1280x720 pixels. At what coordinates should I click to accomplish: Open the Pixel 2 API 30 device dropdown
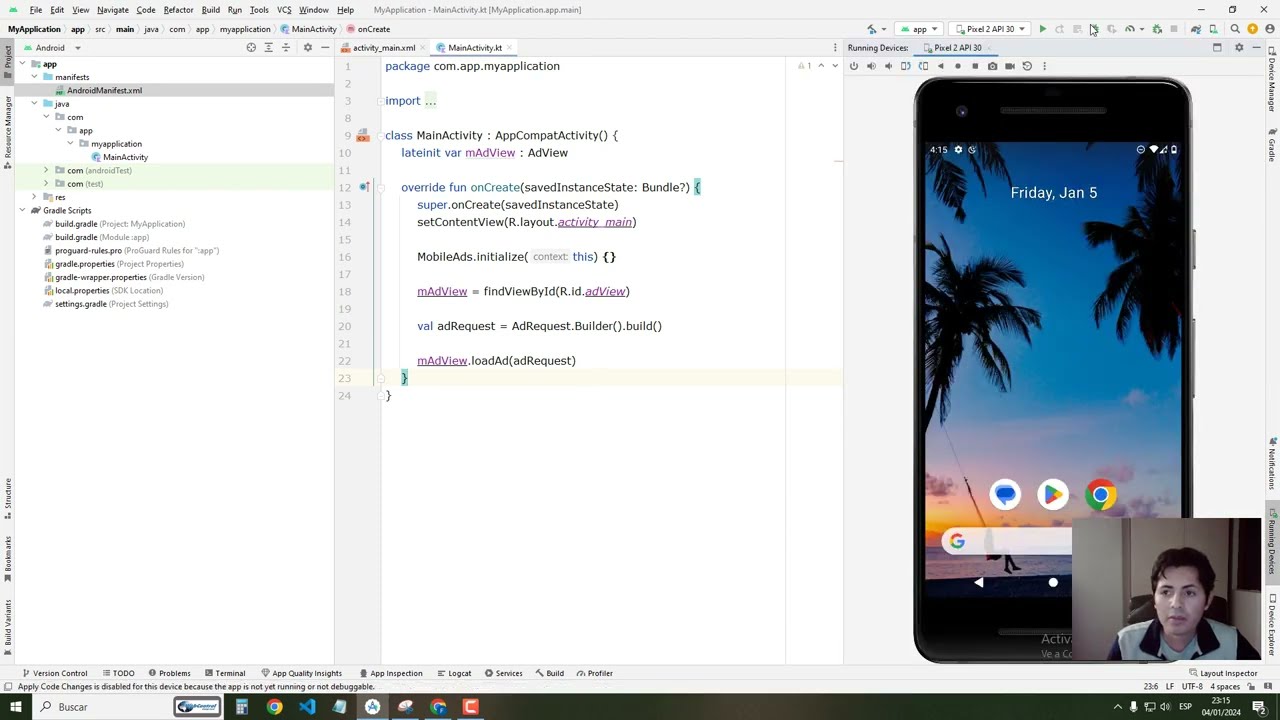point(990,29)
